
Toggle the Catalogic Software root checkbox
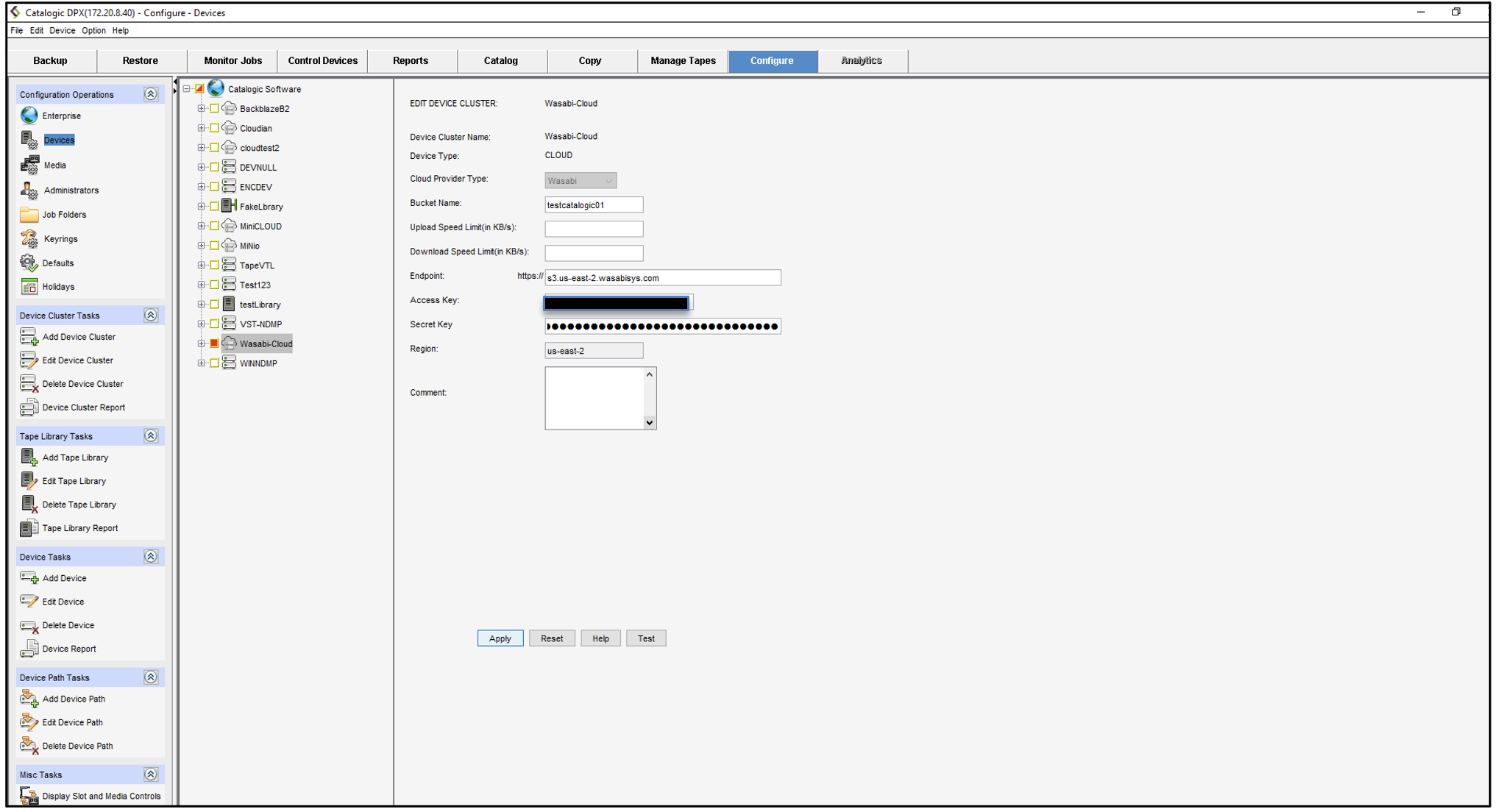pyautogui.click(x=199, y=89)
